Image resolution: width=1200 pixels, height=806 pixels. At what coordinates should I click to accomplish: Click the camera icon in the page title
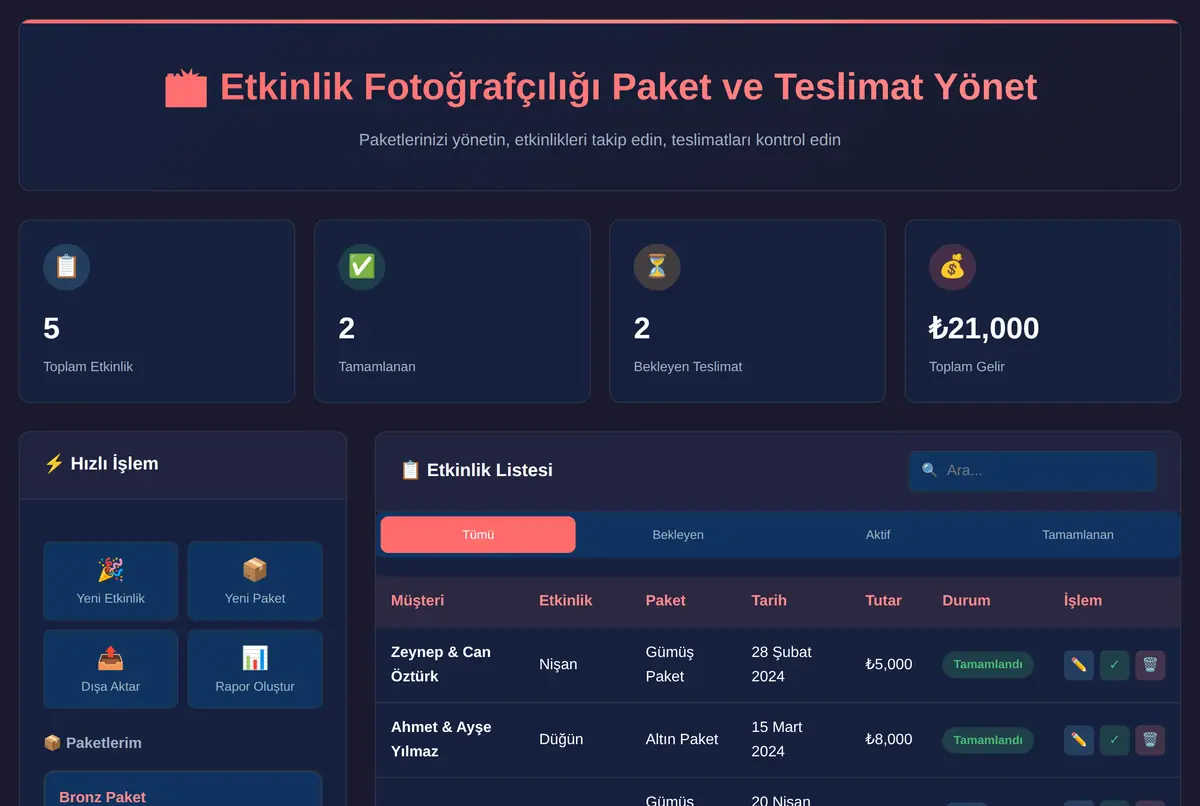186,87
